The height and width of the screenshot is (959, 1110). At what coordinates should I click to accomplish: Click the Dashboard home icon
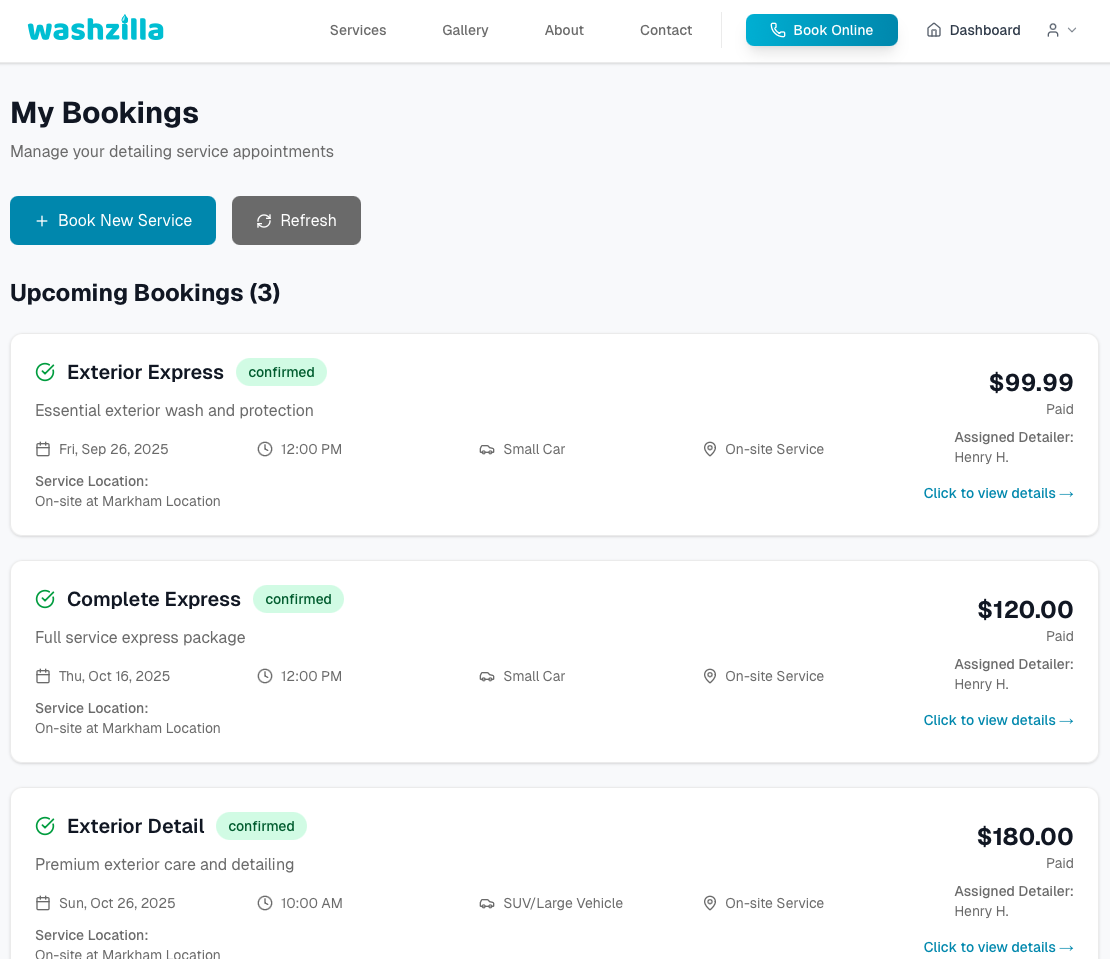click(934, 30)
